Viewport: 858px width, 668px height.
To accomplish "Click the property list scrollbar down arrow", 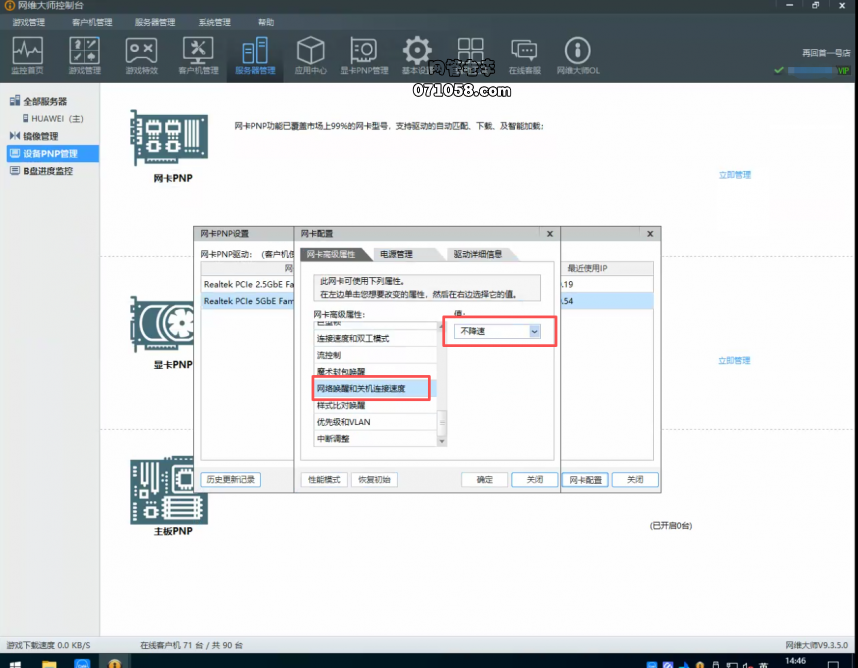I will click(x=442, y=441).
